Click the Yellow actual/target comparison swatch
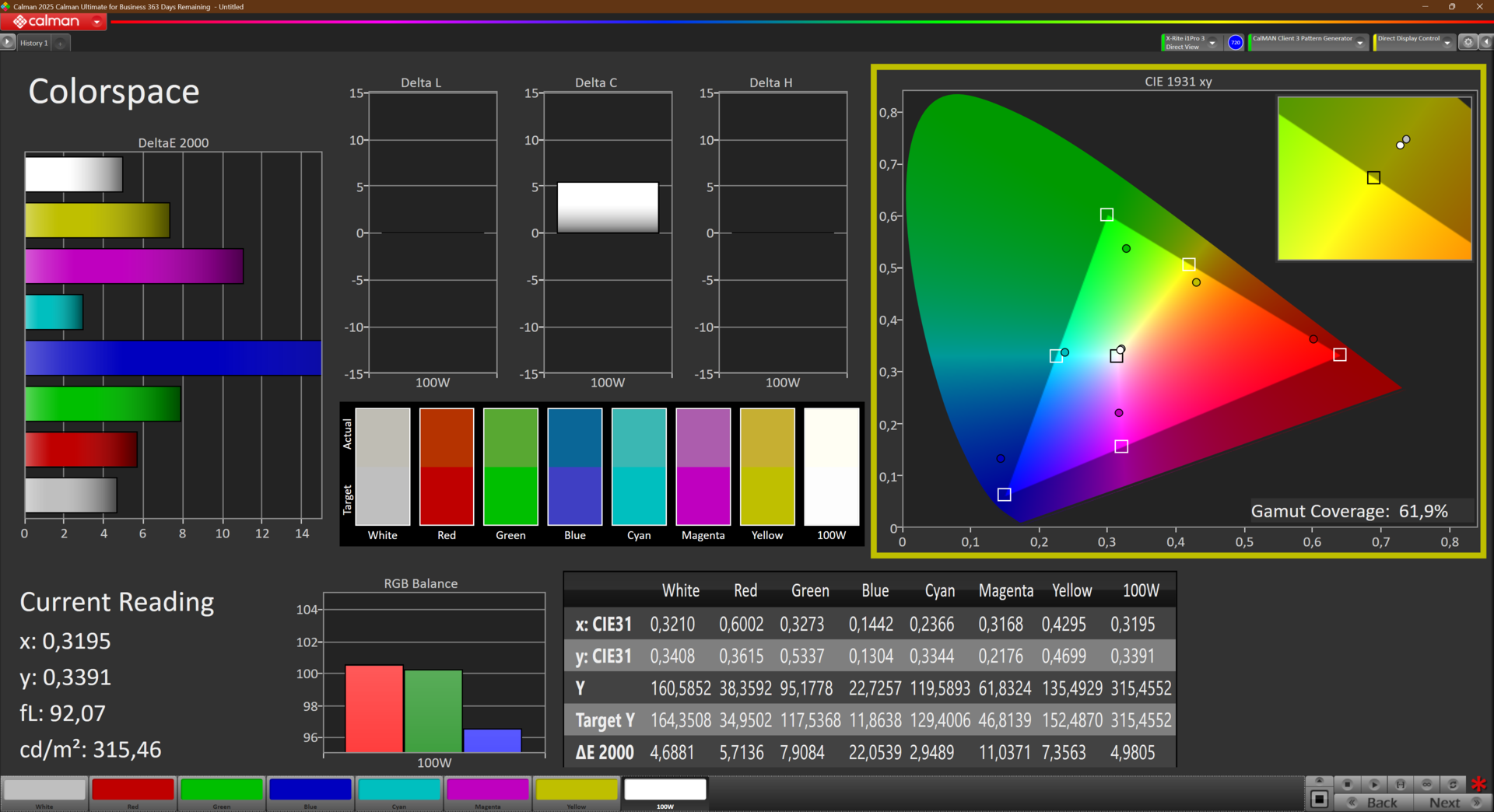This screenshot has width=1494, height=812. 767,467
